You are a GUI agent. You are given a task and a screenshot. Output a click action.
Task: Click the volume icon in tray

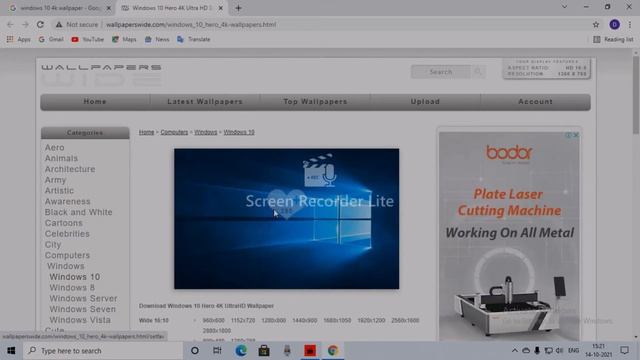pyautogui.click(x=559, y=351)
